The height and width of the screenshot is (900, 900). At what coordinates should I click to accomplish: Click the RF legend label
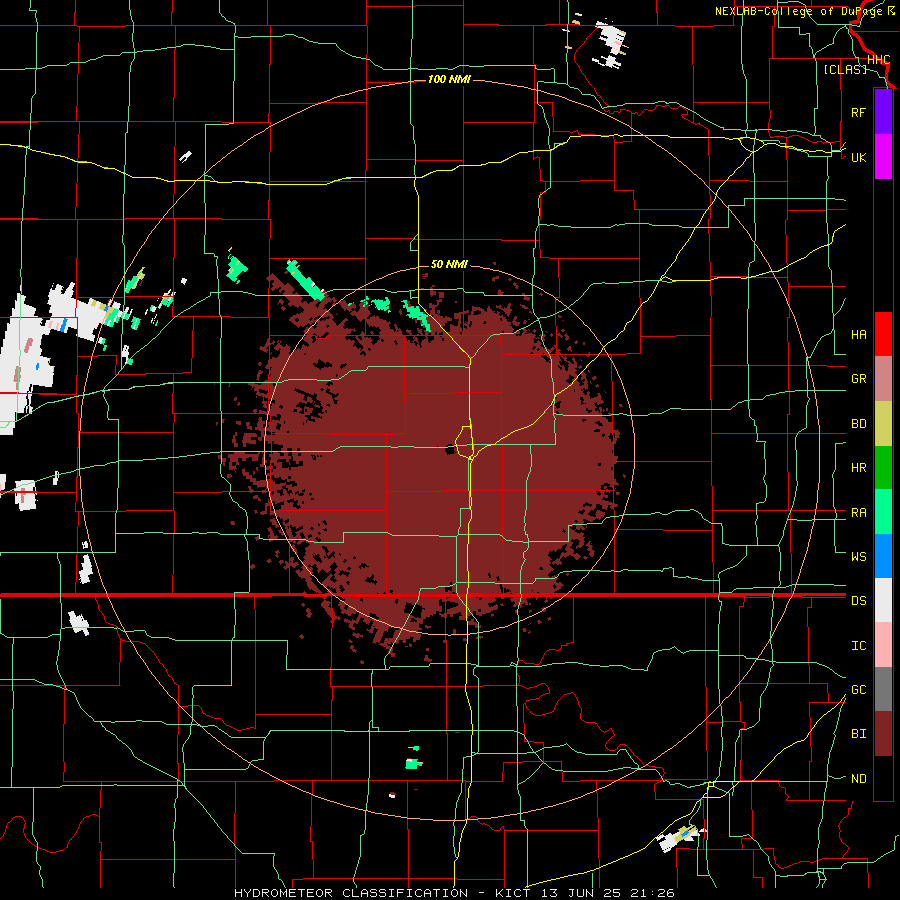858,112
